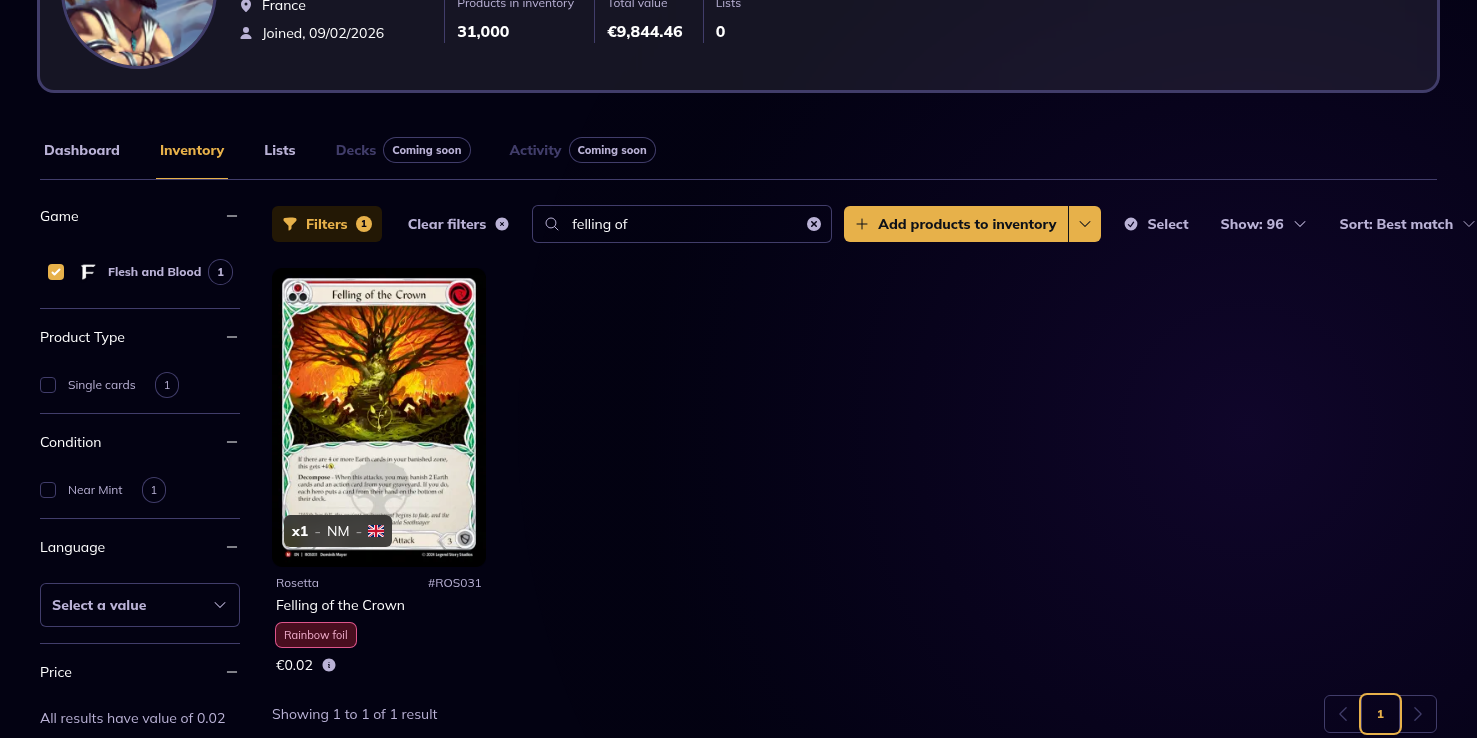1477x738 pixels.
Task: Click the Flesh and Blood game logo icon
Action: [88, 272]
